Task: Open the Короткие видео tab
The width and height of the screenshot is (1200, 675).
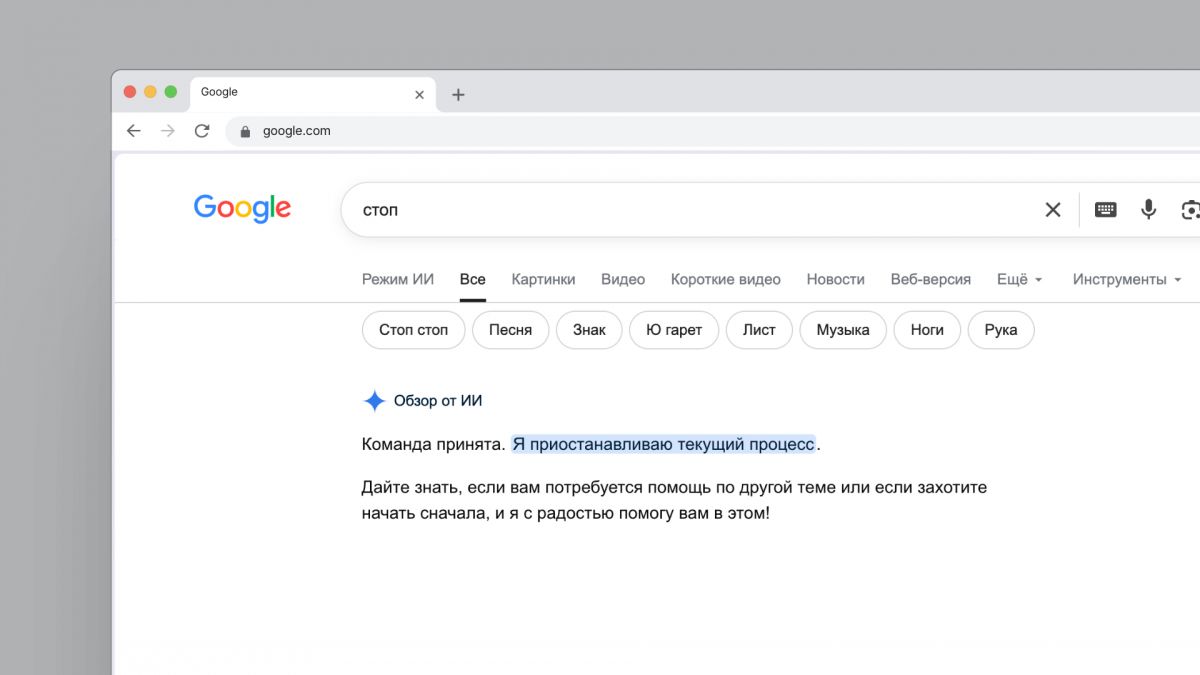Action: pos(726,279)
